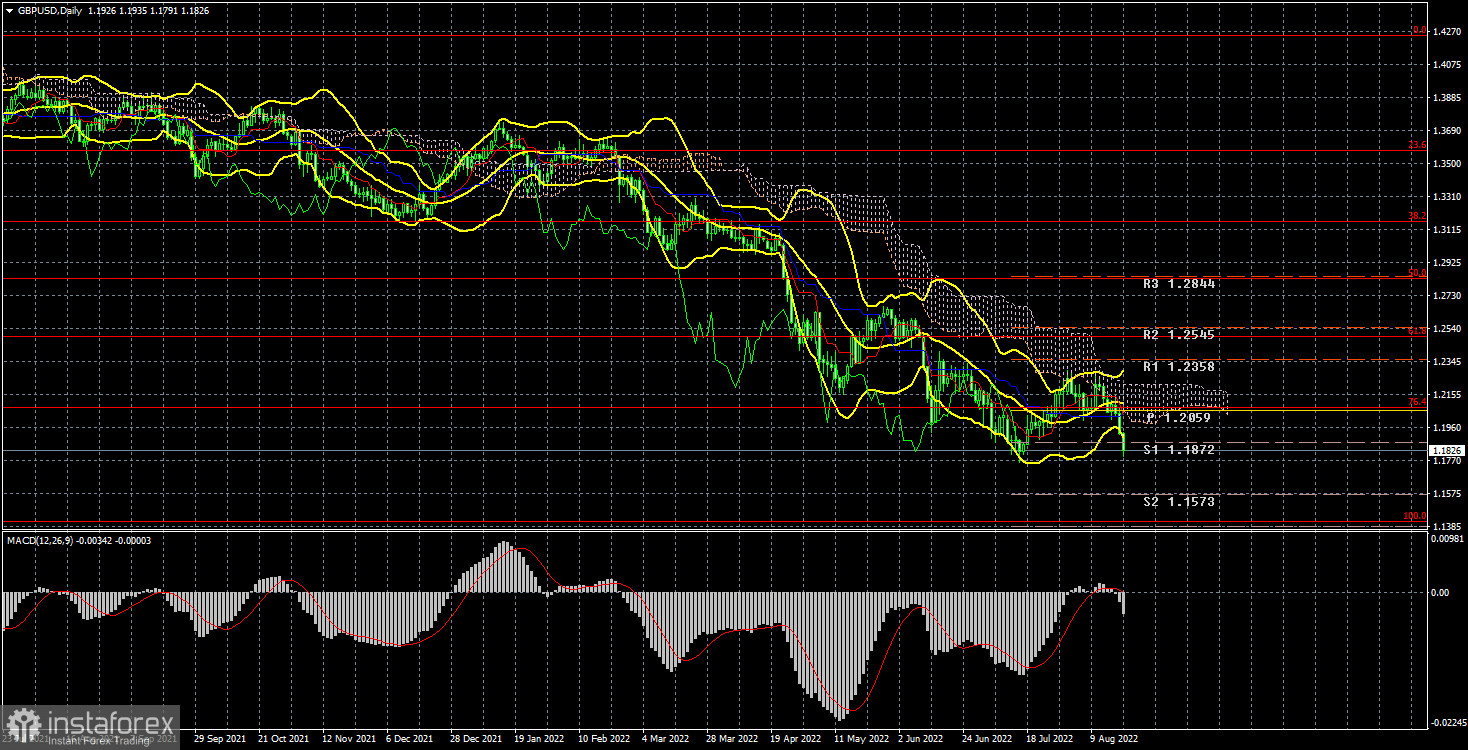Click the 1.3500 price axis value
The width and height of the screenshot is (1468, 750).
click(1446, 164)
